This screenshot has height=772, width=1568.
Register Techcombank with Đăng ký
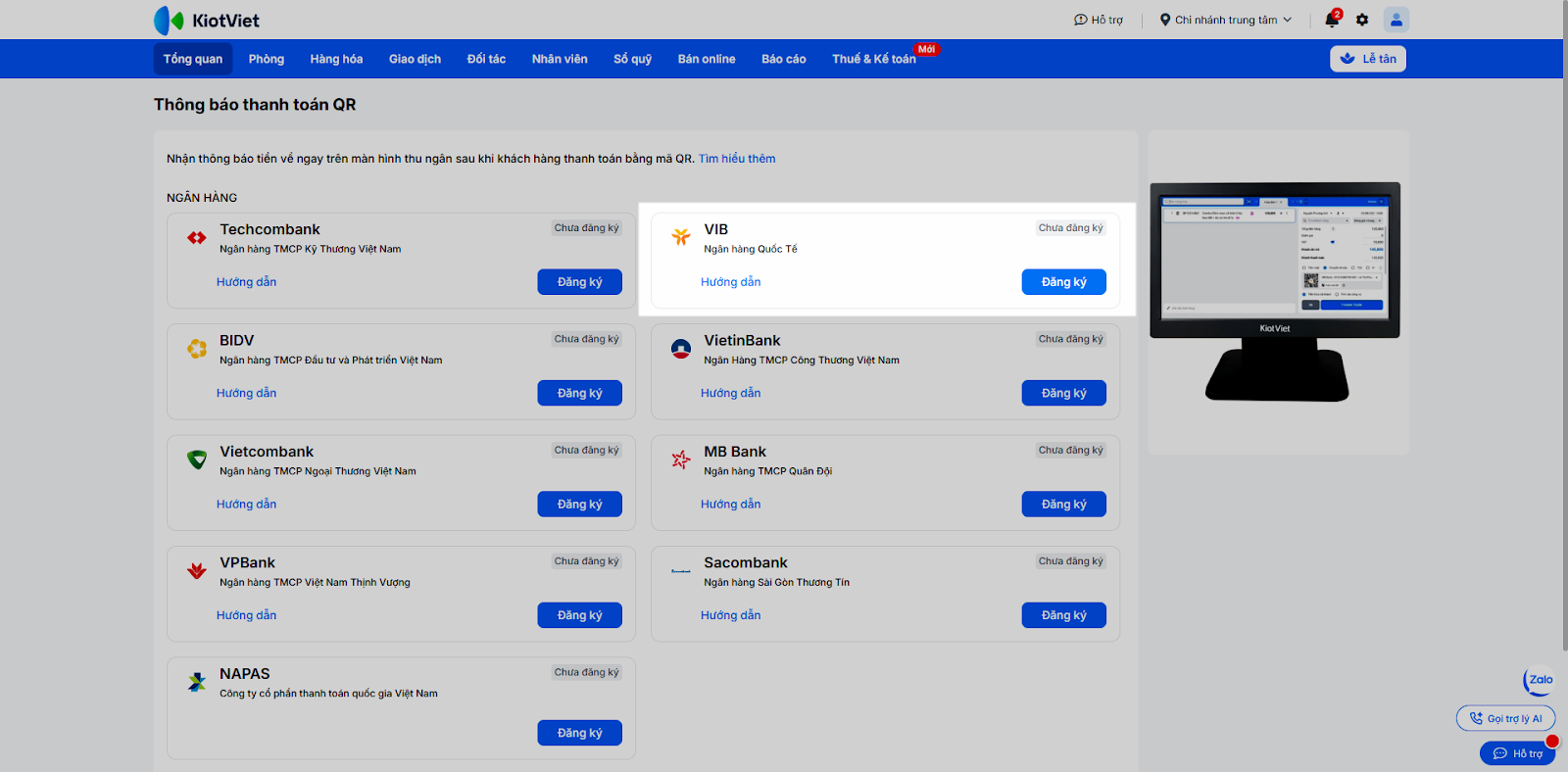[580, 282]
